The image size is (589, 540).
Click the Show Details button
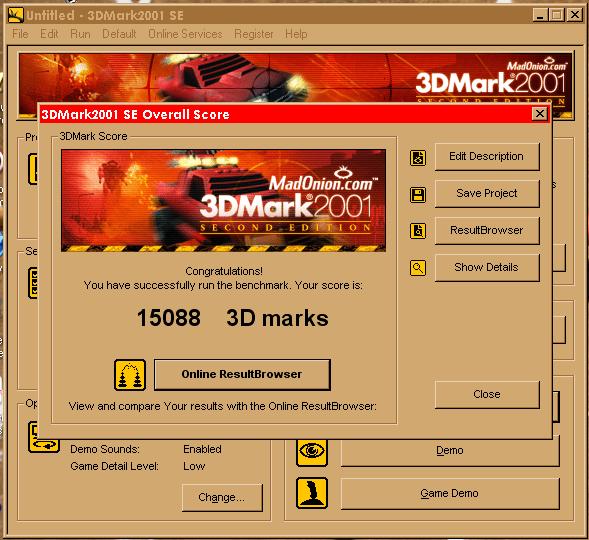tap(487, 267)
